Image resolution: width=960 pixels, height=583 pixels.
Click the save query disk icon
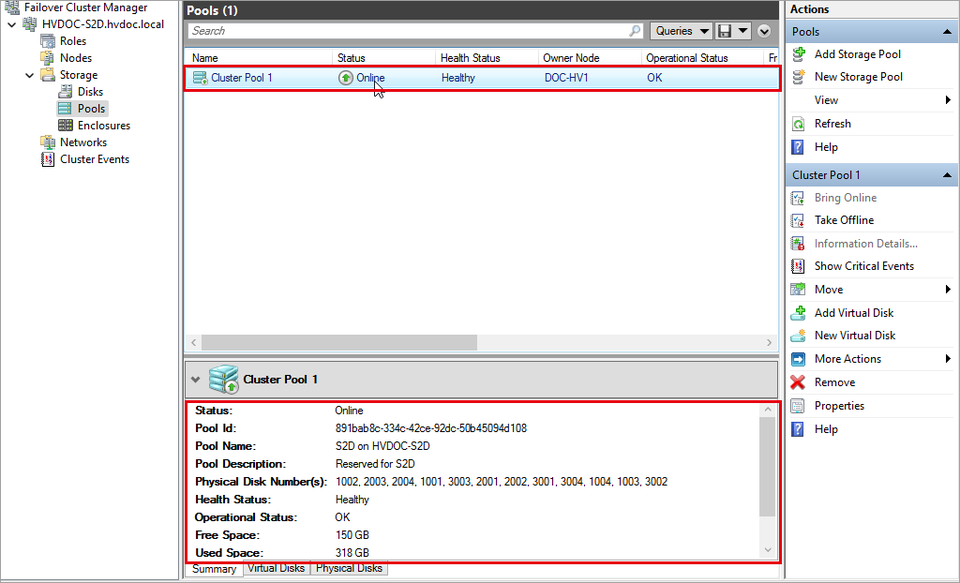(x=725, y=31)
